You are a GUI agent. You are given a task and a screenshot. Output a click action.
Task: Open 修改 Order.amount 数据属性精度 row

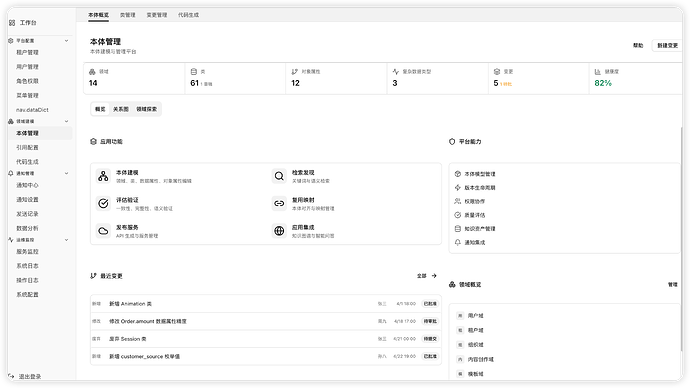266,321
